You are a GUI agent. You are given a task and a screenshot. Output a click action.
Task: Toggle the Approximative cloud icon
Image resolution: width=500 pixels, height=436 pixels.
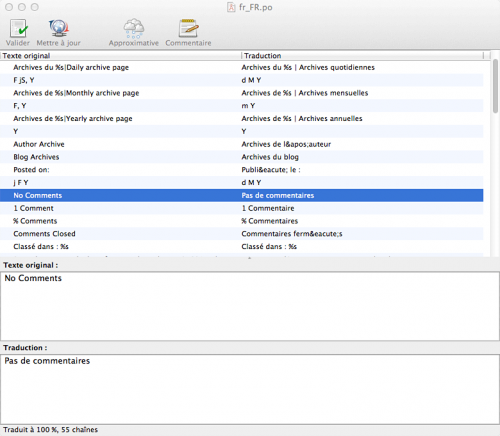[134, 29]
